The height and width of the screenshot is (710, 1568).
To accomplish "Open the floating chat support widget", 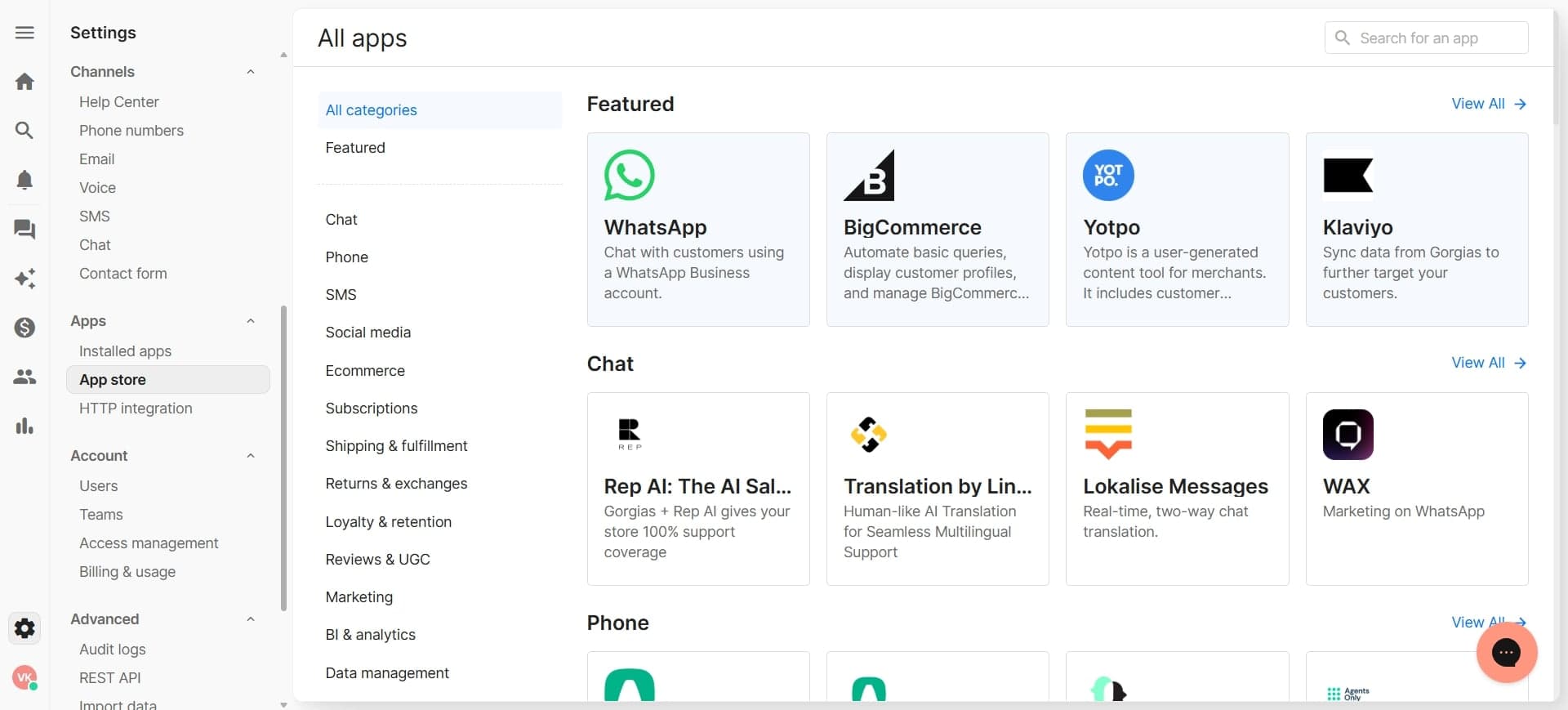I will pos(1507,652).
